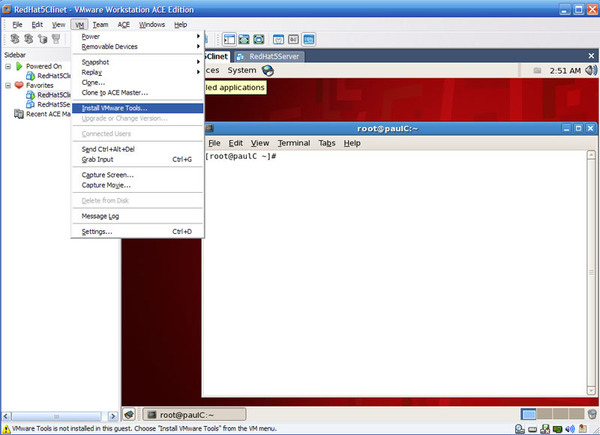
Task: Choose Capture Screen... menu entry
Action: click(137, 175)
